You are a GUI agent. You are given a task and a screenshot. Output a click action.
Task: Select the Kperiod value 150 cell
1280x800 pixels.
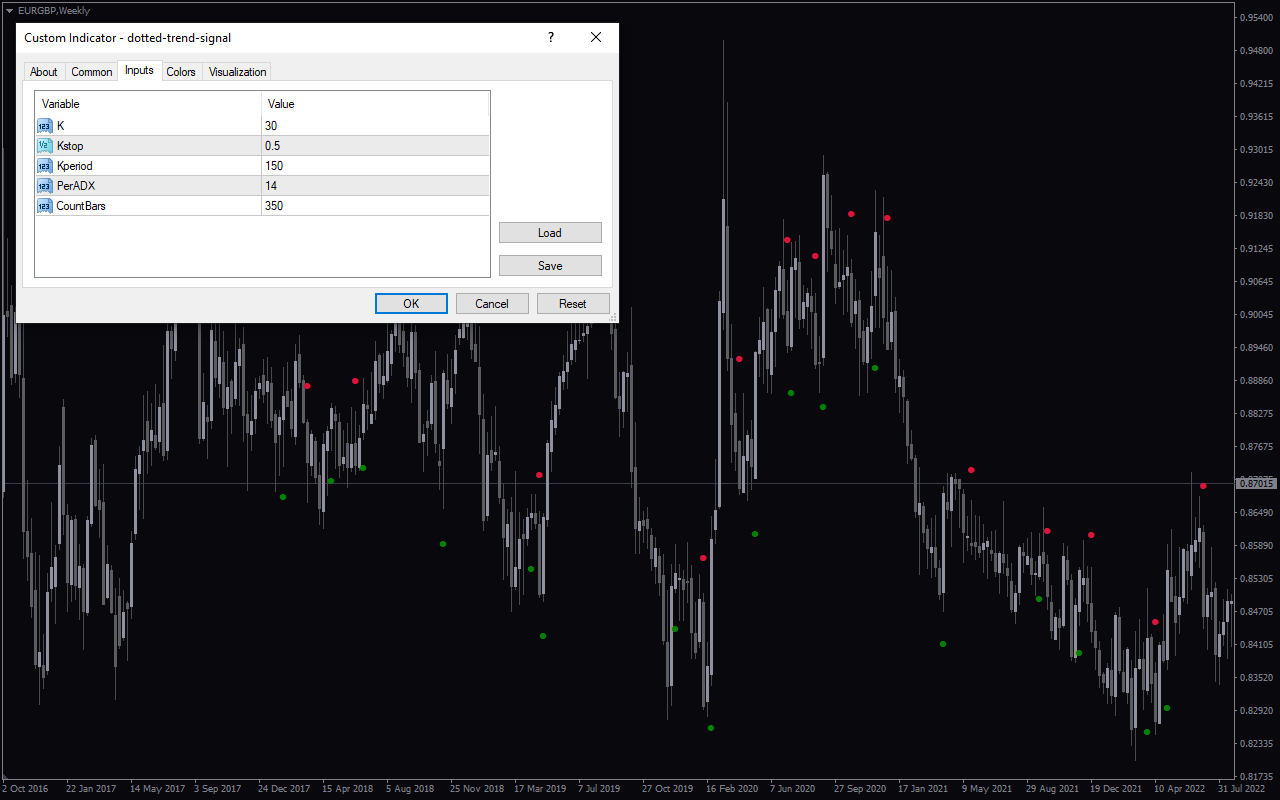(375, 166)
